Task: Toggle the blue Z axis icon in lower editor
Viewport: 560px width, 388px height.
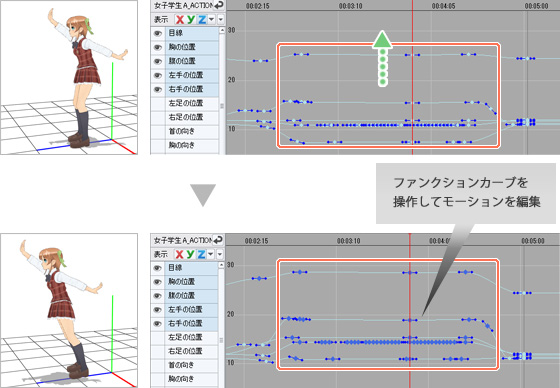Action: 201,254
